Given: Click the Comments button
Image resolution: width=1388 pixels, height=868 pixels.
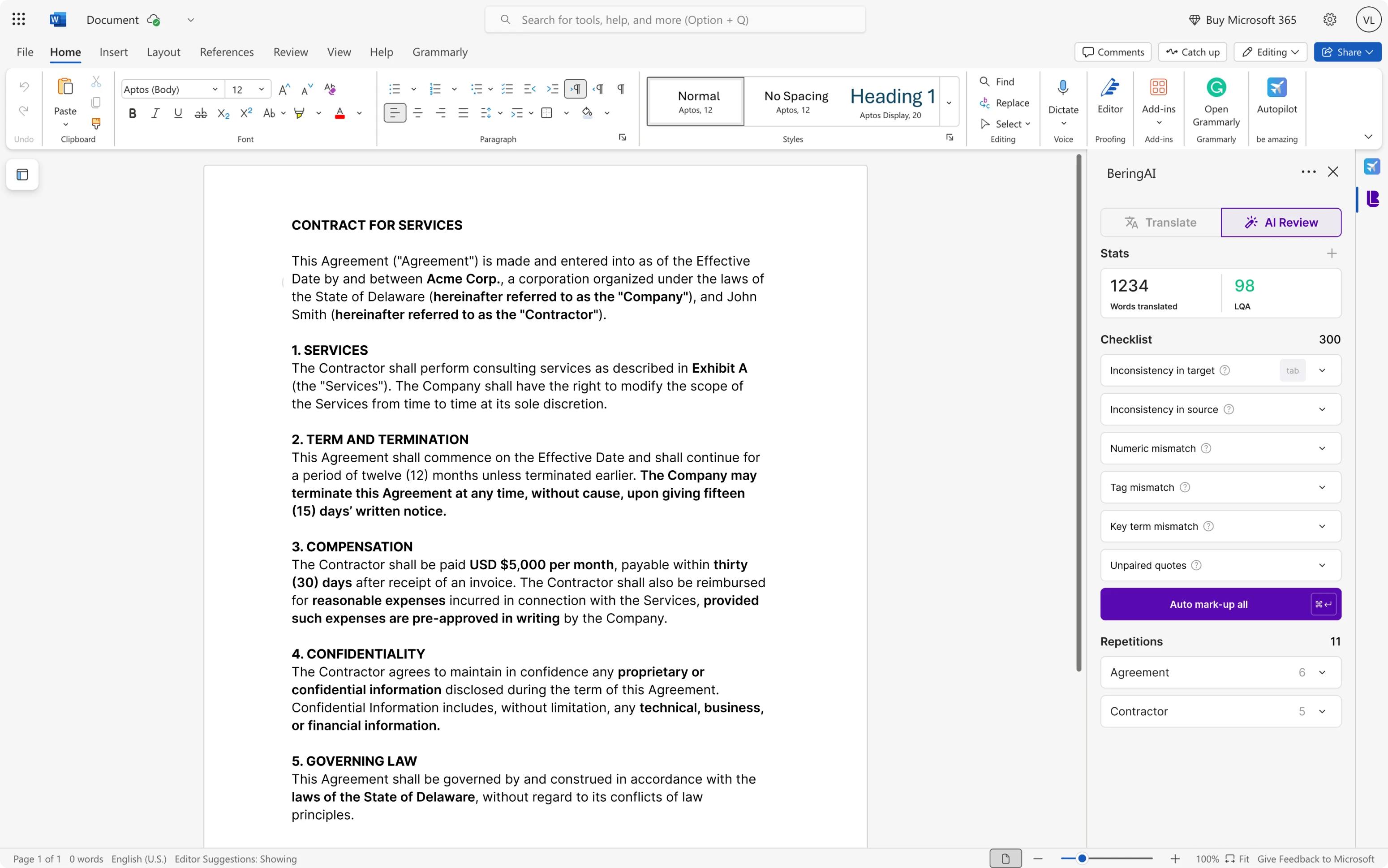Looking at the screenshot, I should [1113, 52].
